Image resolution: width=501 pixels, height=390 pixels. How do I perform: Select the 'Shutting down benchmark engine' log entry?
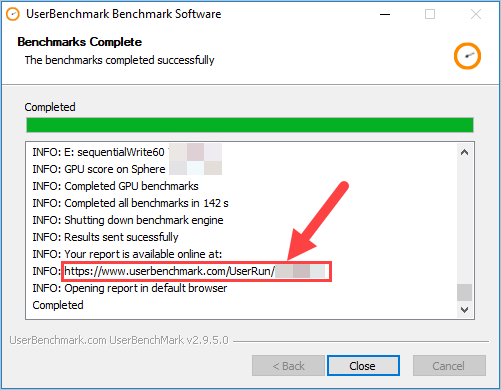coord(128,220)
